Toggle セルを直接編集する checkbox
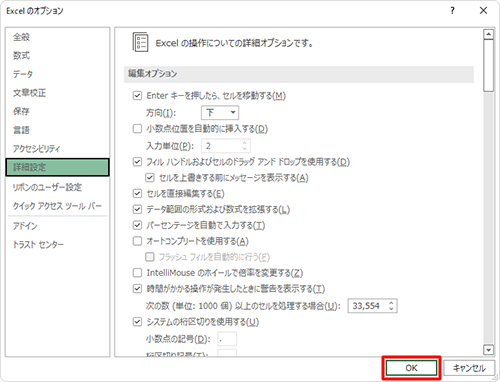Image resolution: width=500 pixels, height=382 pixels. pos(137,193)
